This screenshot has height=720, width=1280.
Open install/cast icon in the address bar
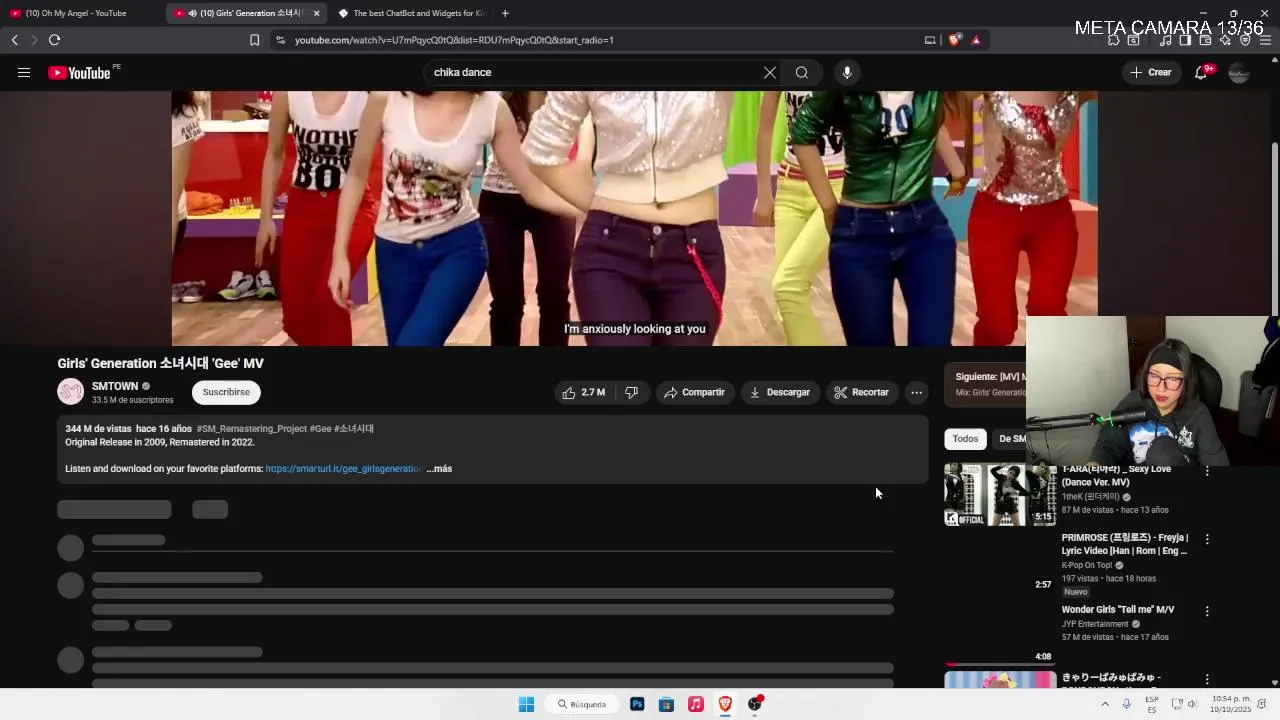(x=930, y=40)
